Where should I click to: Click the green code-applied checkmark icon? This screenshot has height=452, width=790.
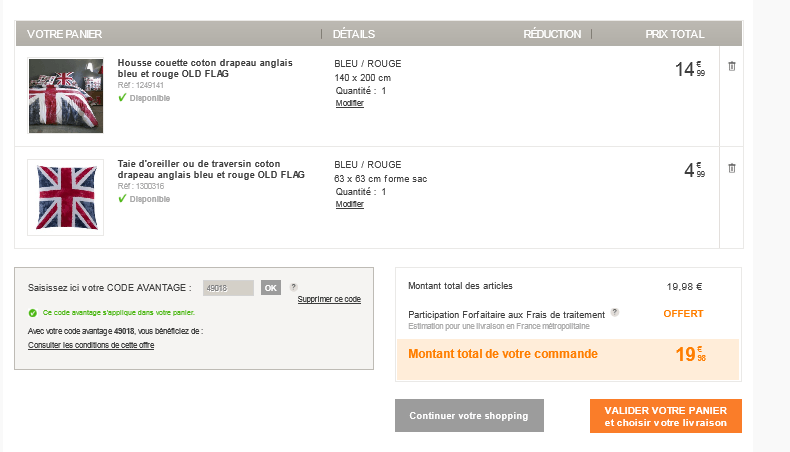click(x=33, y=312)
